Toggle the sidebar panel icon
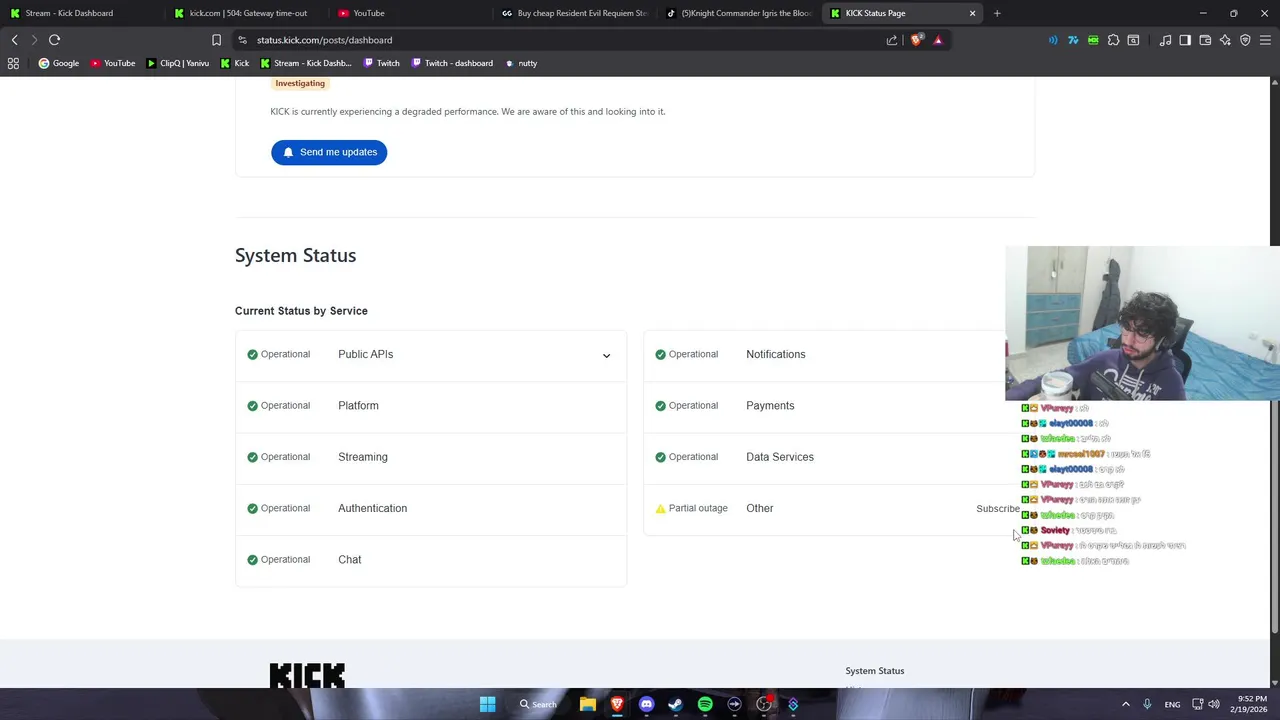The width and height of the screenshot is (1280, 720). click(x=1185, y=40)
